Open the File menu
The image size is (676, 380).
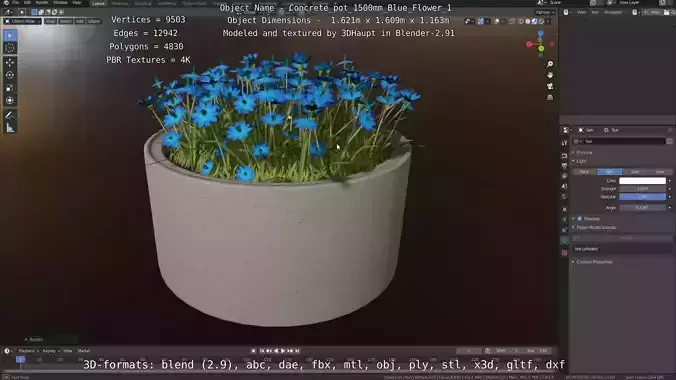16,3
